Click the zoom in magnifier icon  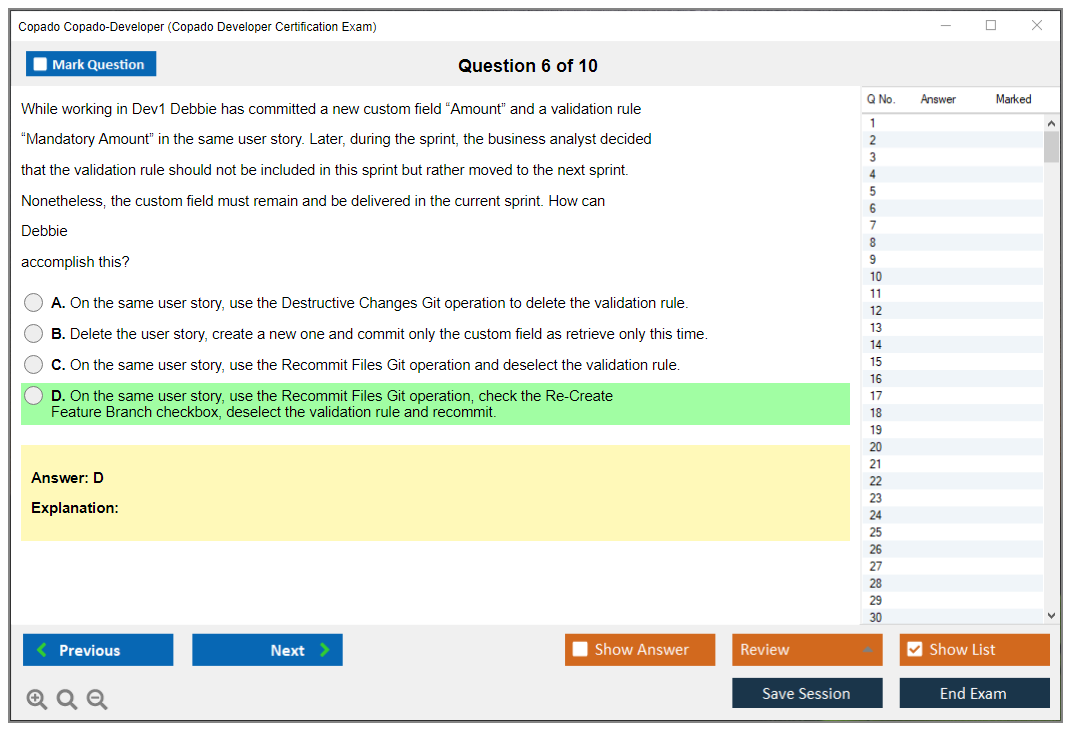click(37, 699)
